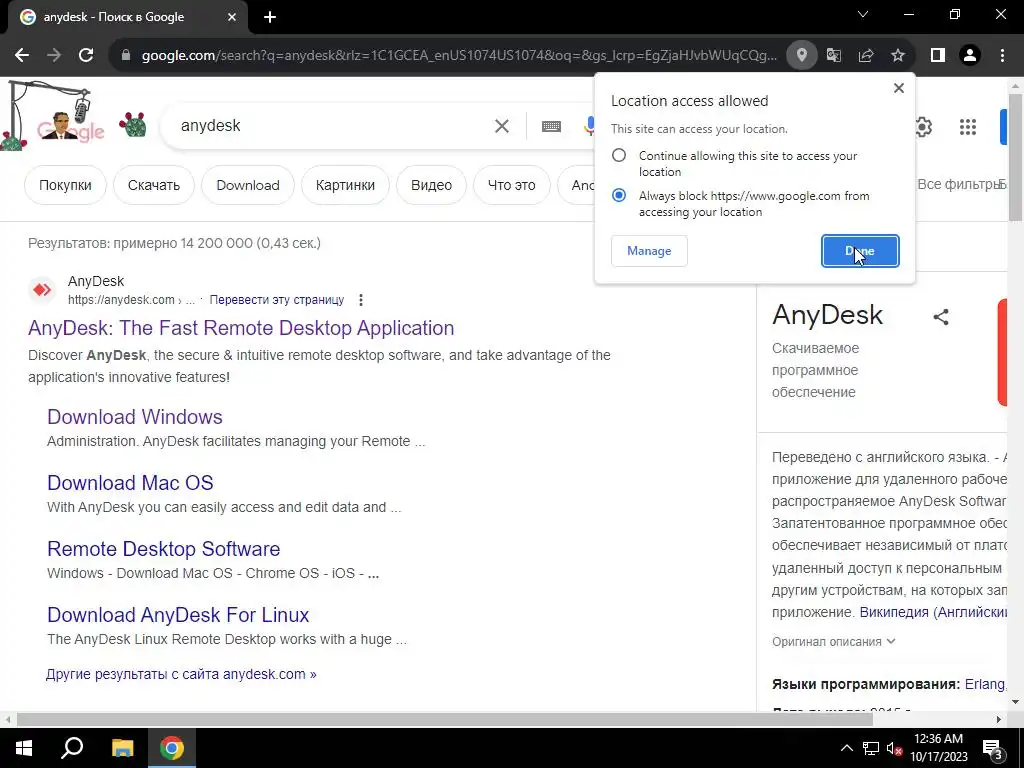The height and width of the screenshot is (768, 1024).
Task: Open the notification center icon
Action: [x=993, y=750]
